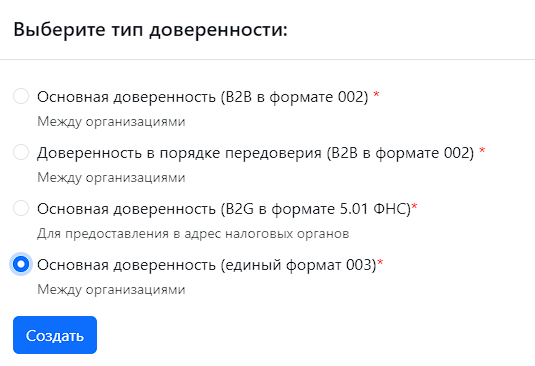This screenshot has height=366, width=535.
Task: Click the label 'Основная доверенность (единый формат 003)'
Action: click(206, 265)
